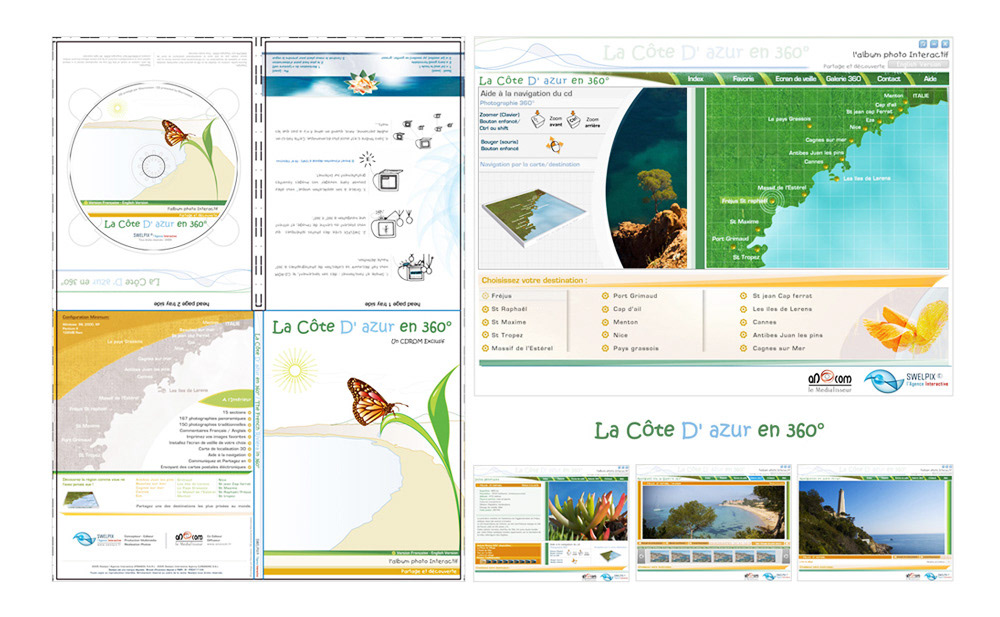Click the large green title below window
This screenshot has height=617, width=1000.
(709, 430)
